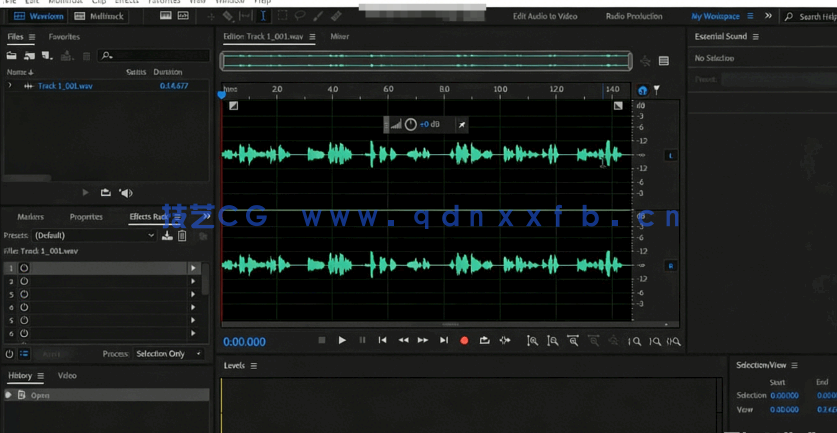Delete preset with the trash icon
Viewport: 837px width, 433px height.
point(182,236)
